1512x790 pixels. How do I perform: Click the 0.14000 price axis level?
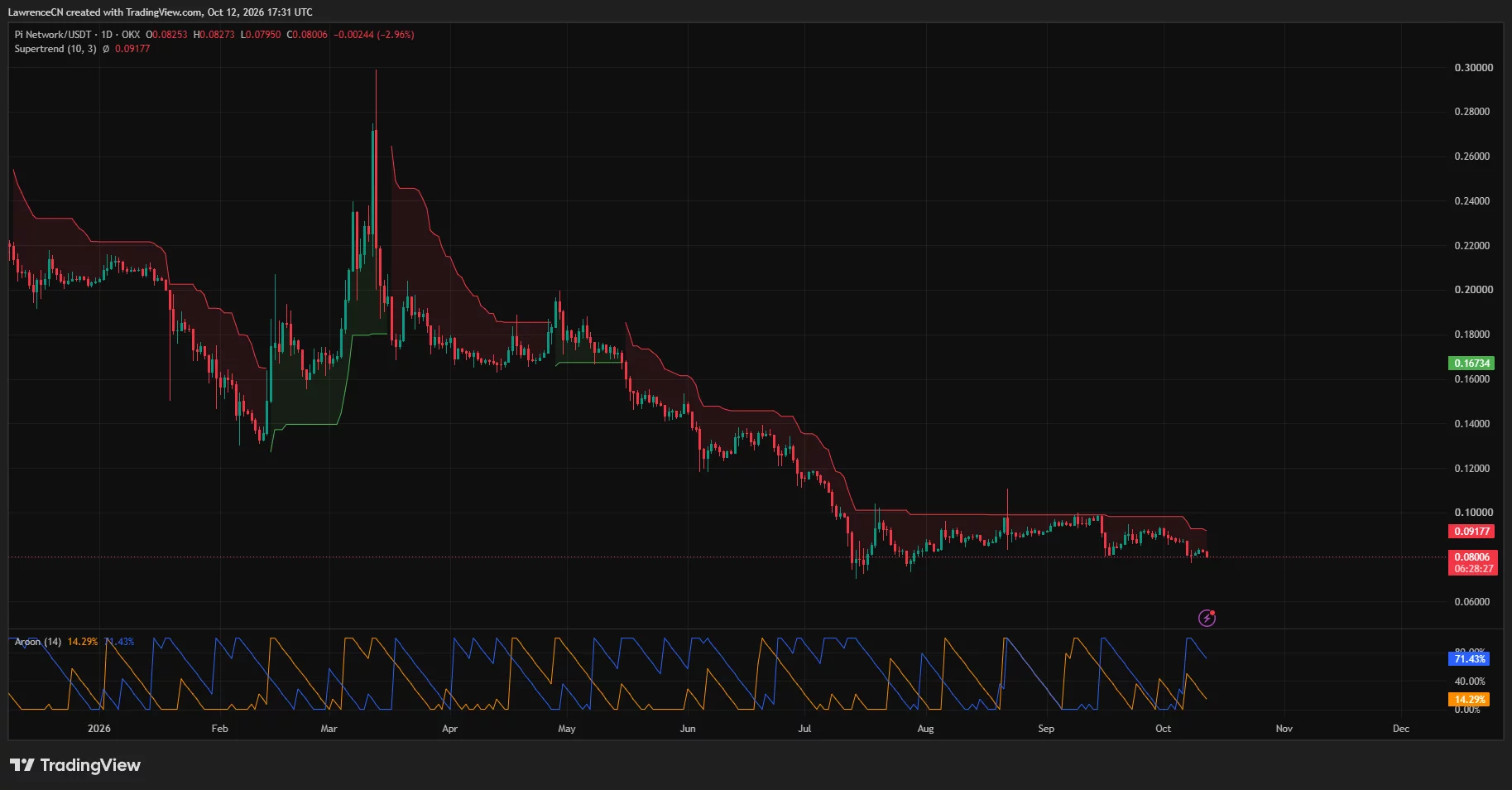(1472, 424)
